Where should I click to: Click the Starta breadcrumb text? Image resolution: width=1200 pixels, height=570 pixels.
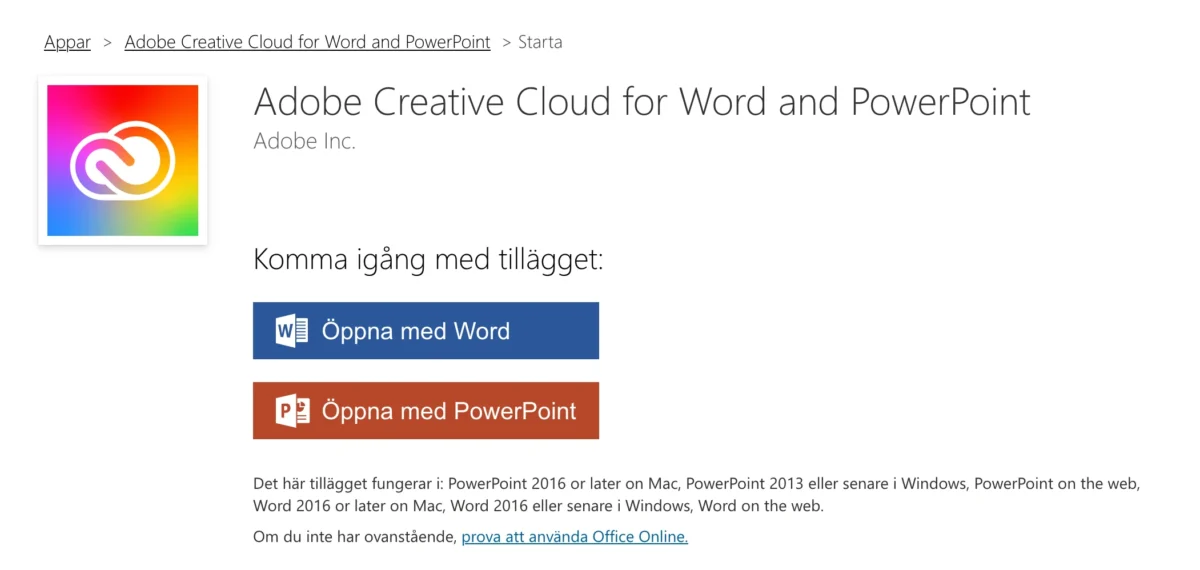540,42
